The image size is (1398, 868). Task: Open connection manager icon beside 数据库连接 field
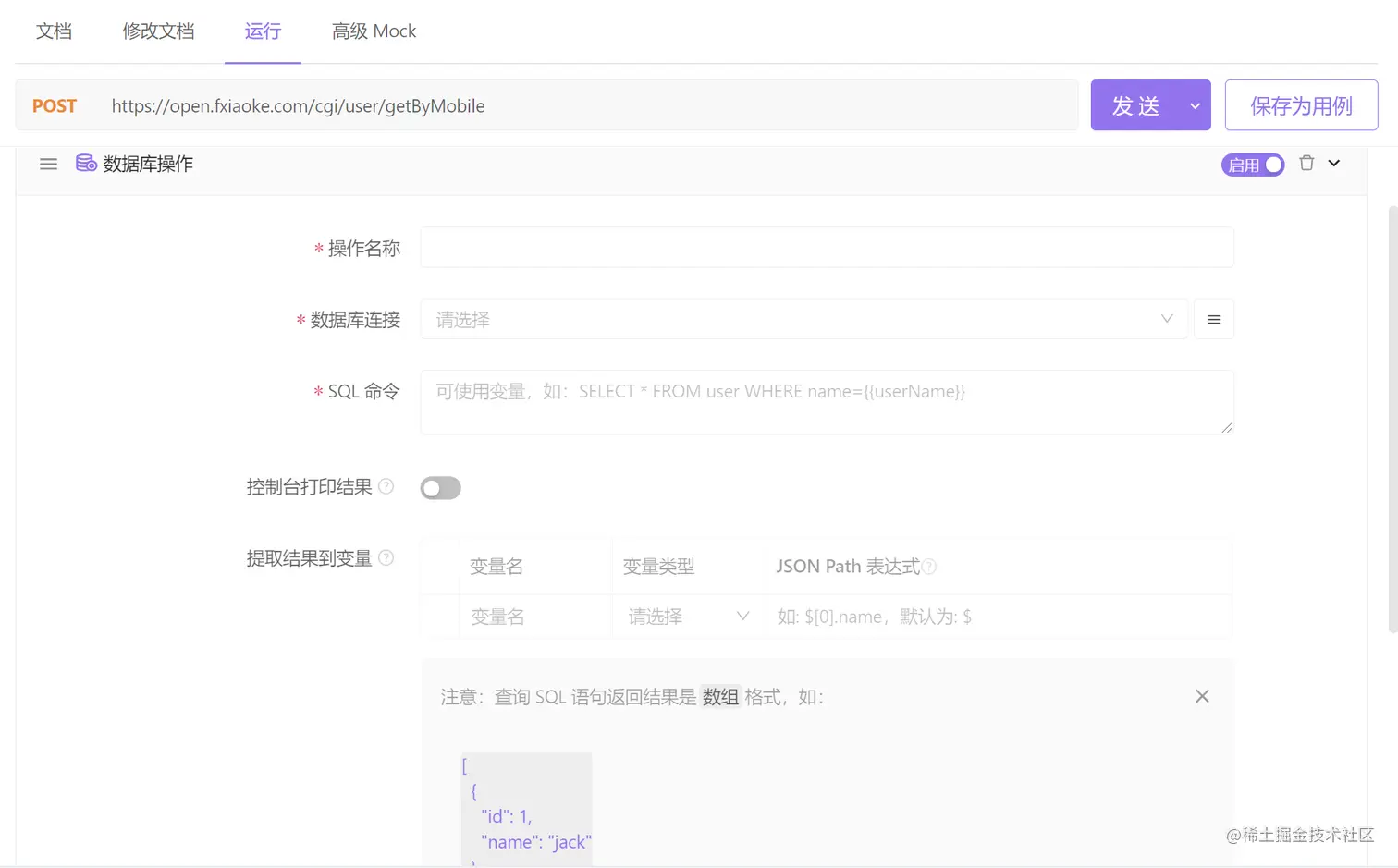(x=1213, y=319)
